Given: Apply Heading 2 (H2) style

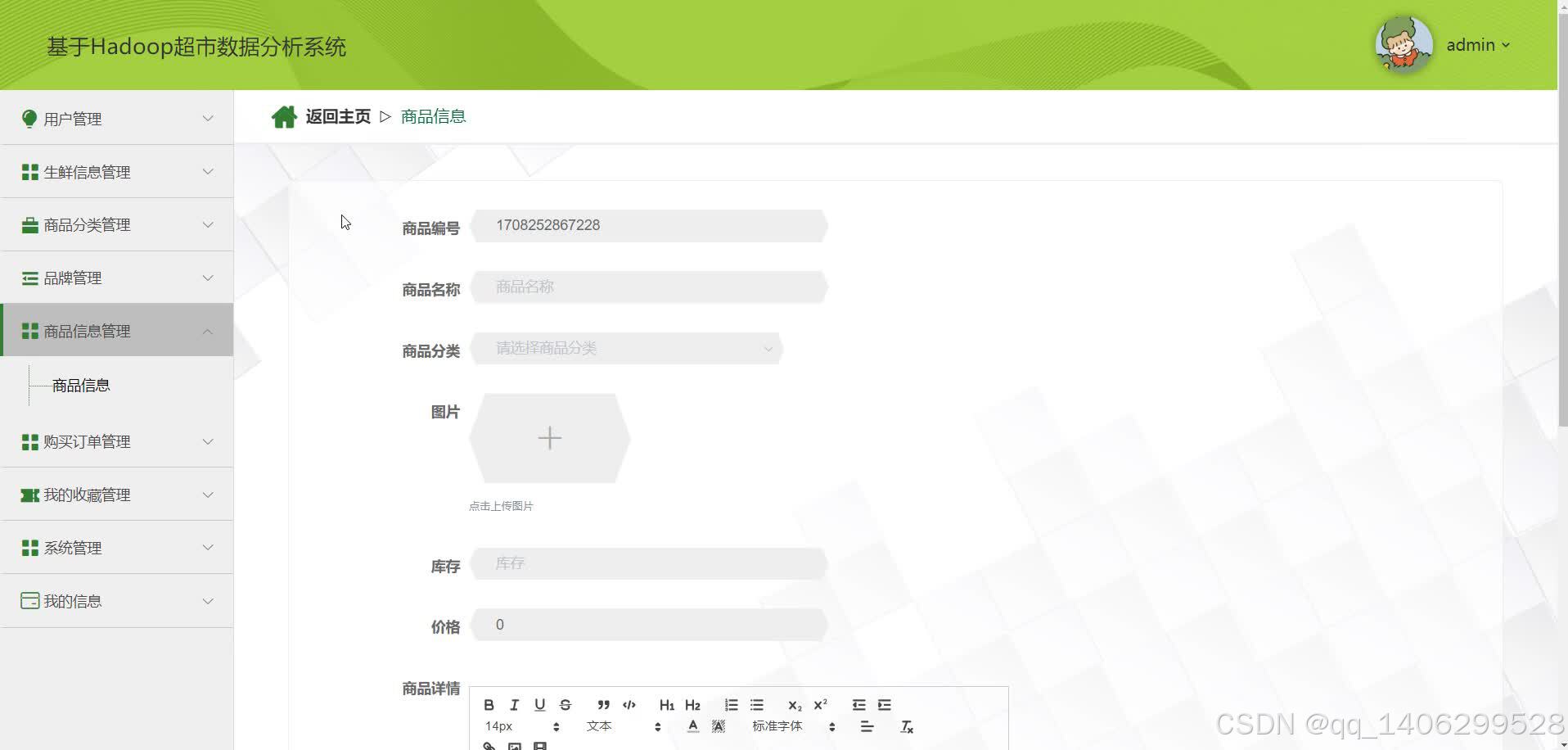Looking at the screenshot, I should tap(692, 705).
